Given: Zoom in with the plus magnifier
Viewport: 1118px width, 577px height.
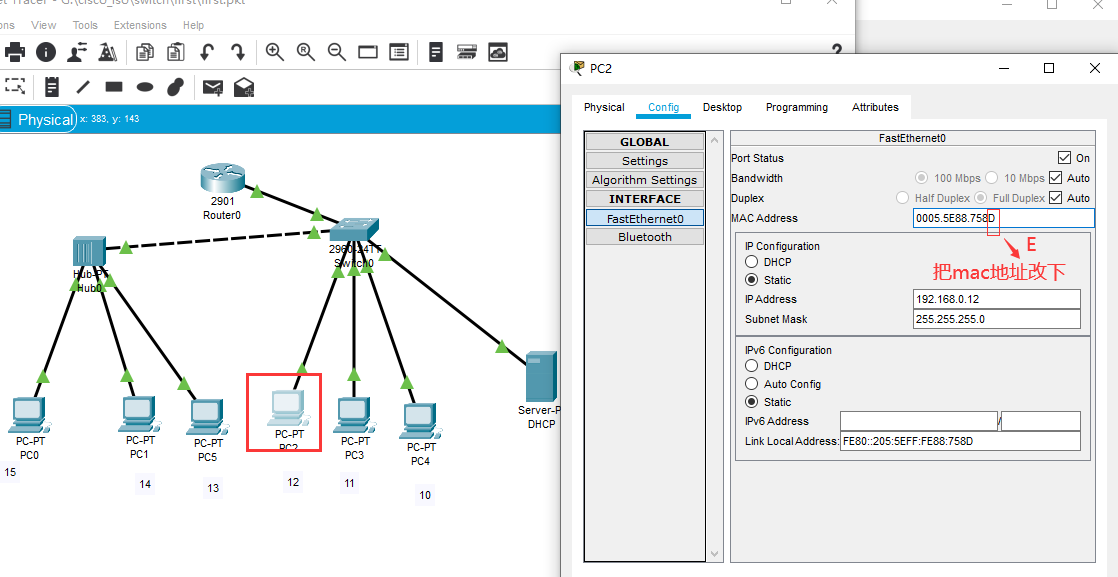Looking at the screenshot, I should (275, 51).
